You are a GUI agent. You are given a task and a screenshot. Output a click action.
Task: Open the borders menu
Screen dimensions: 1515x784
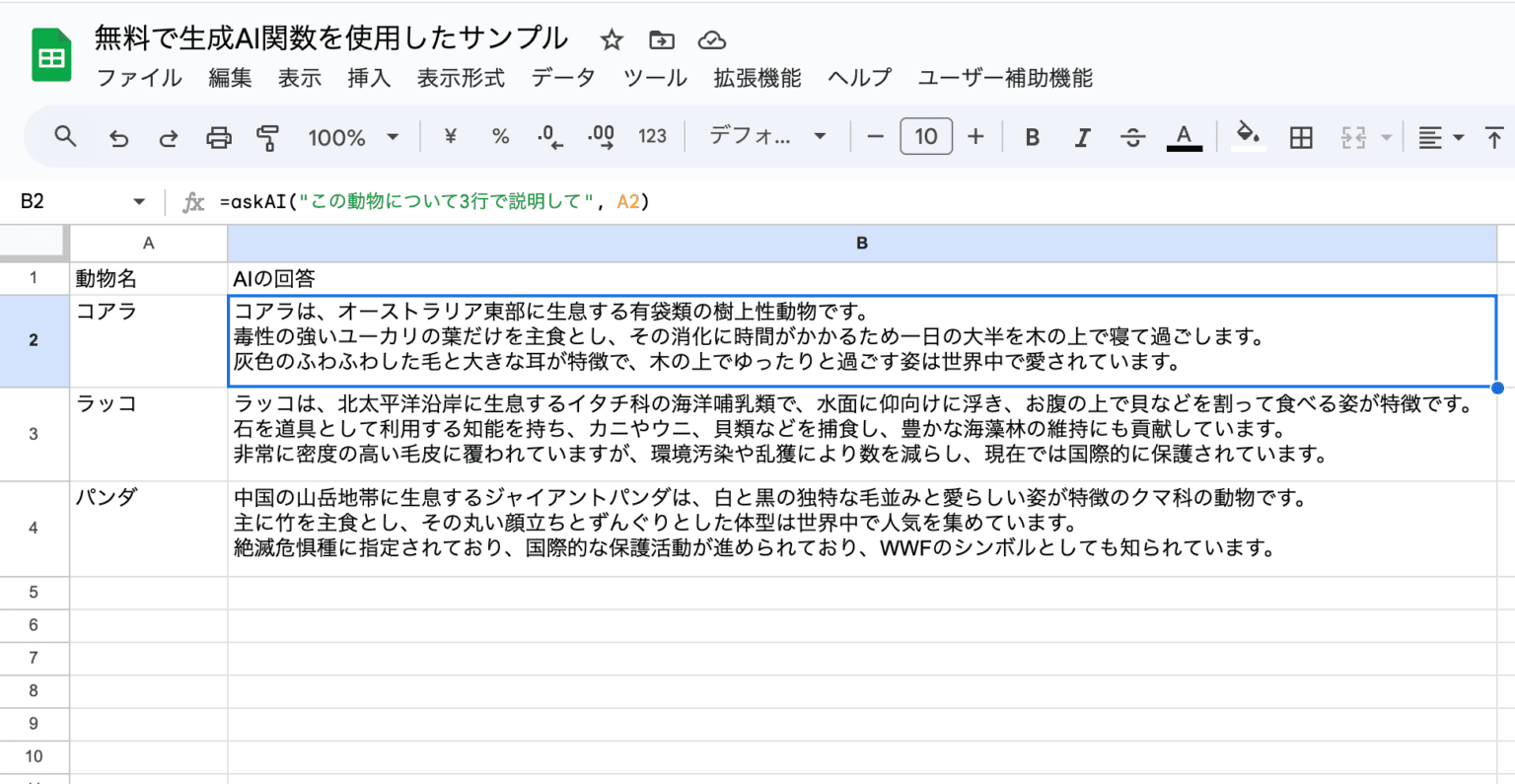(x=1300, y=137)
